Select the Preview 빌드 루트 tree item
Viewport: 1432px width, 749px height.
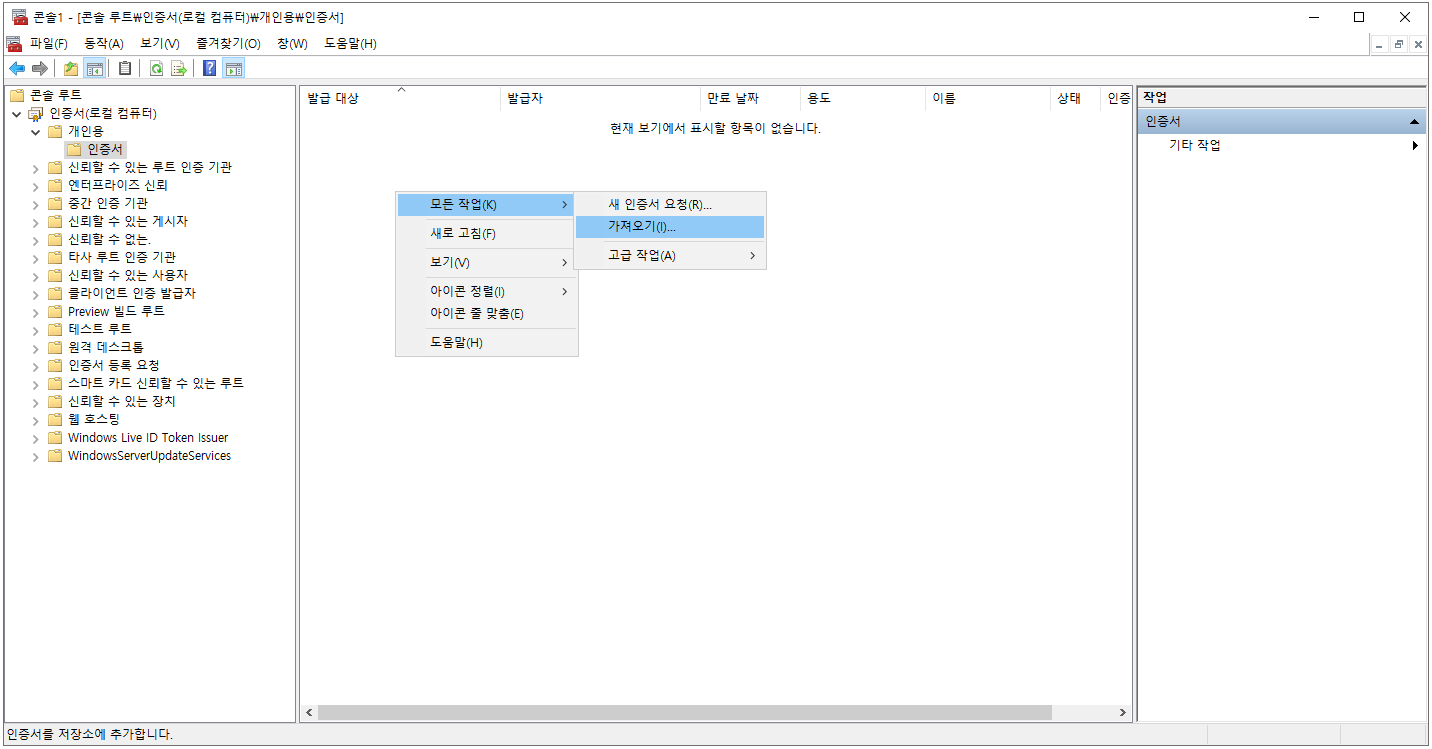(x=116, y=311)
